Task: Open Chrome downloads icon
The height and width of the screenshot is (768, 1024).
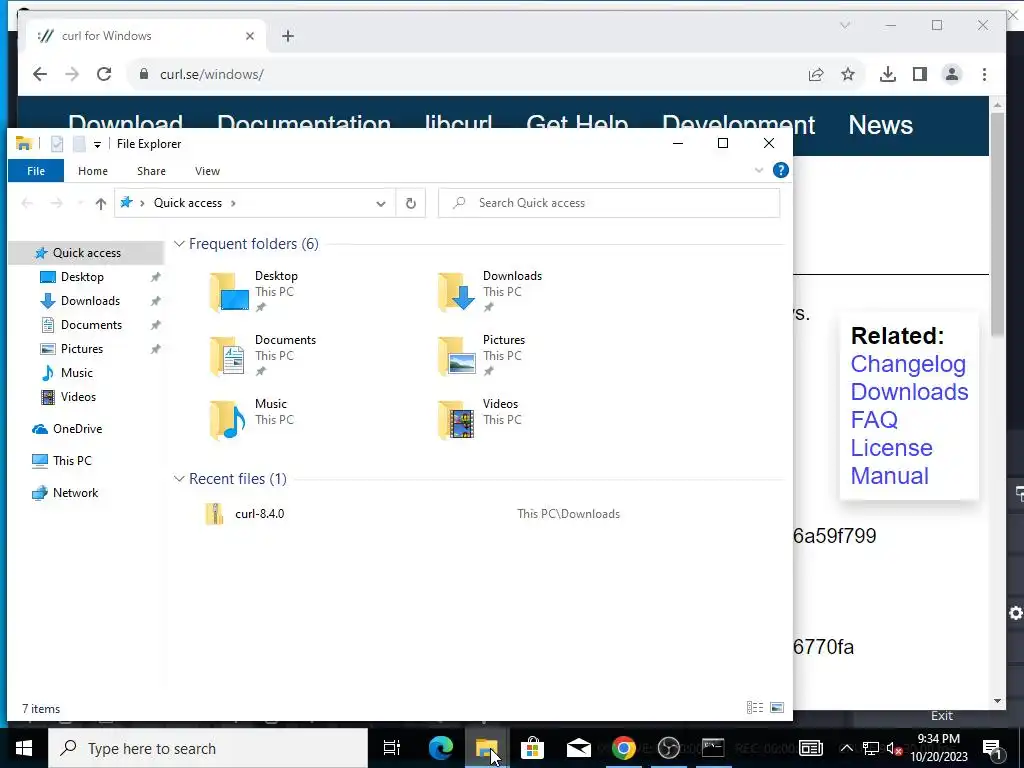Action: tap(888, 74)
